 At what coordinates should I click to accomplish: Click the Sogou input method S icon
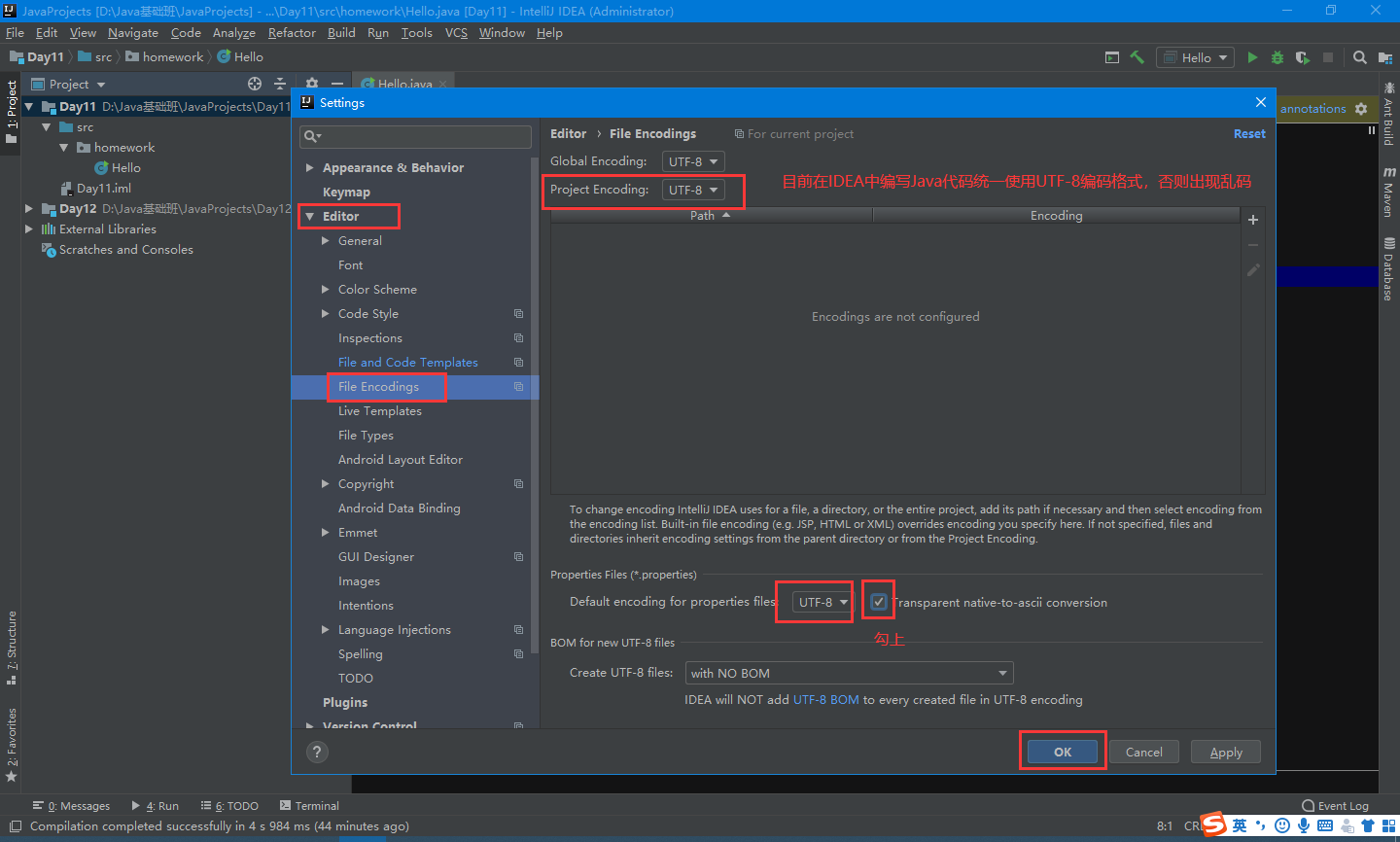point(1213,824)
